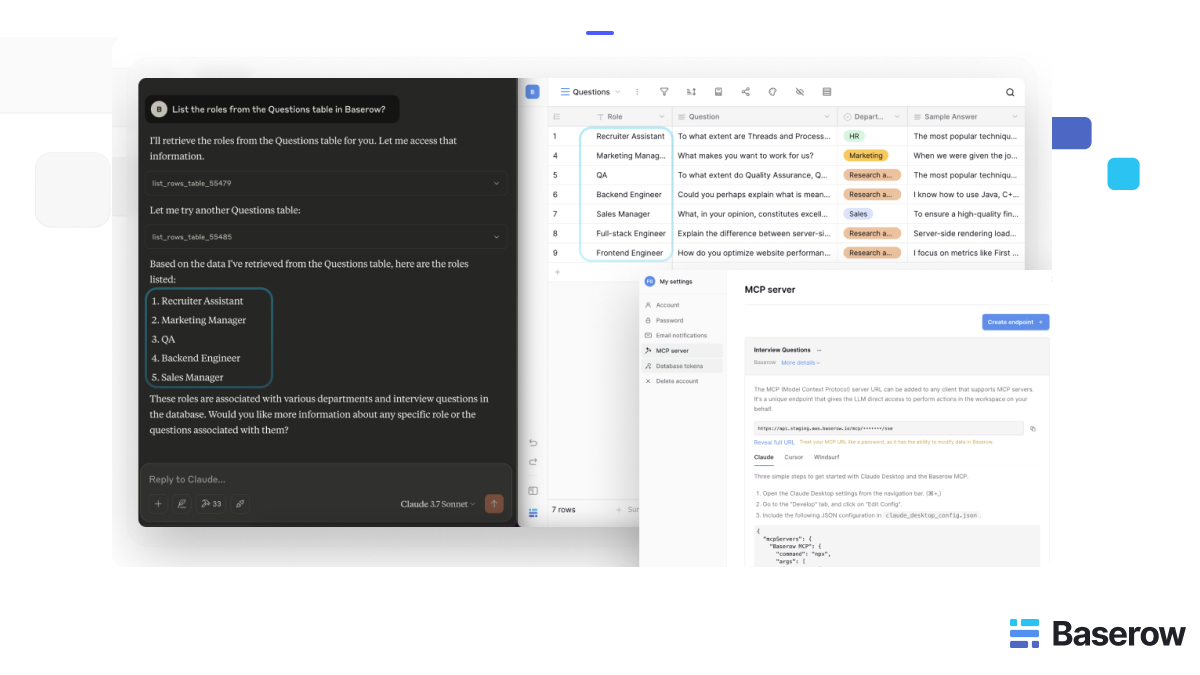Open the Sample Answer column dropdown arrow
This screenshot has height=675, width=1200.
[1015, 117]
